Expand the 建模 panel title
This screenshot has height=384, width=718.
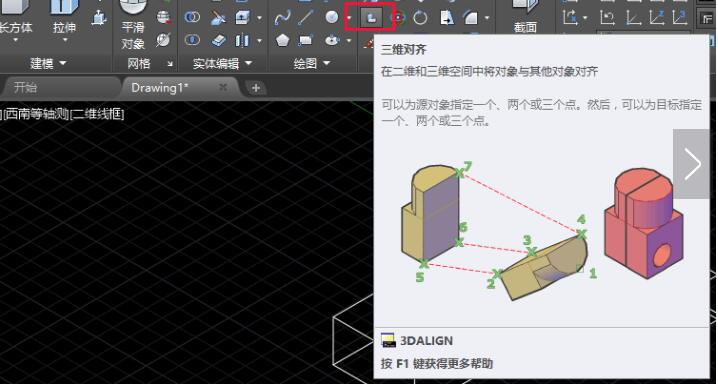tap(48, 63)
